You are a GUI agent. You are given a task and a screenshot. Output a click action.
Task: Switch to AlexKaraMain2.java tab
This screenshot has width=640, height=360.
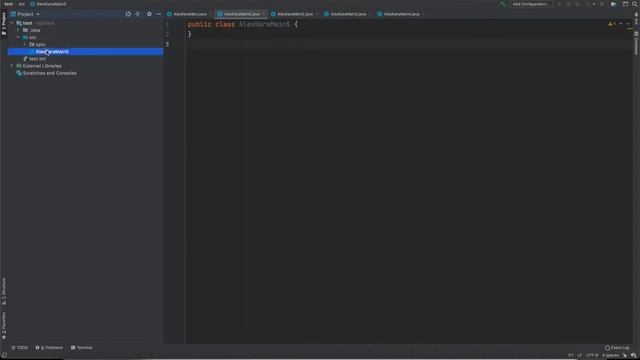[295, 14]
